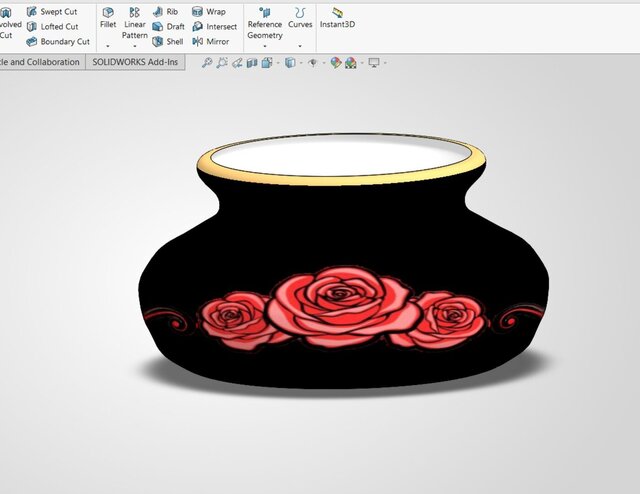
Task: Select the Rib feature tool
Action: [x=166, y=12]
